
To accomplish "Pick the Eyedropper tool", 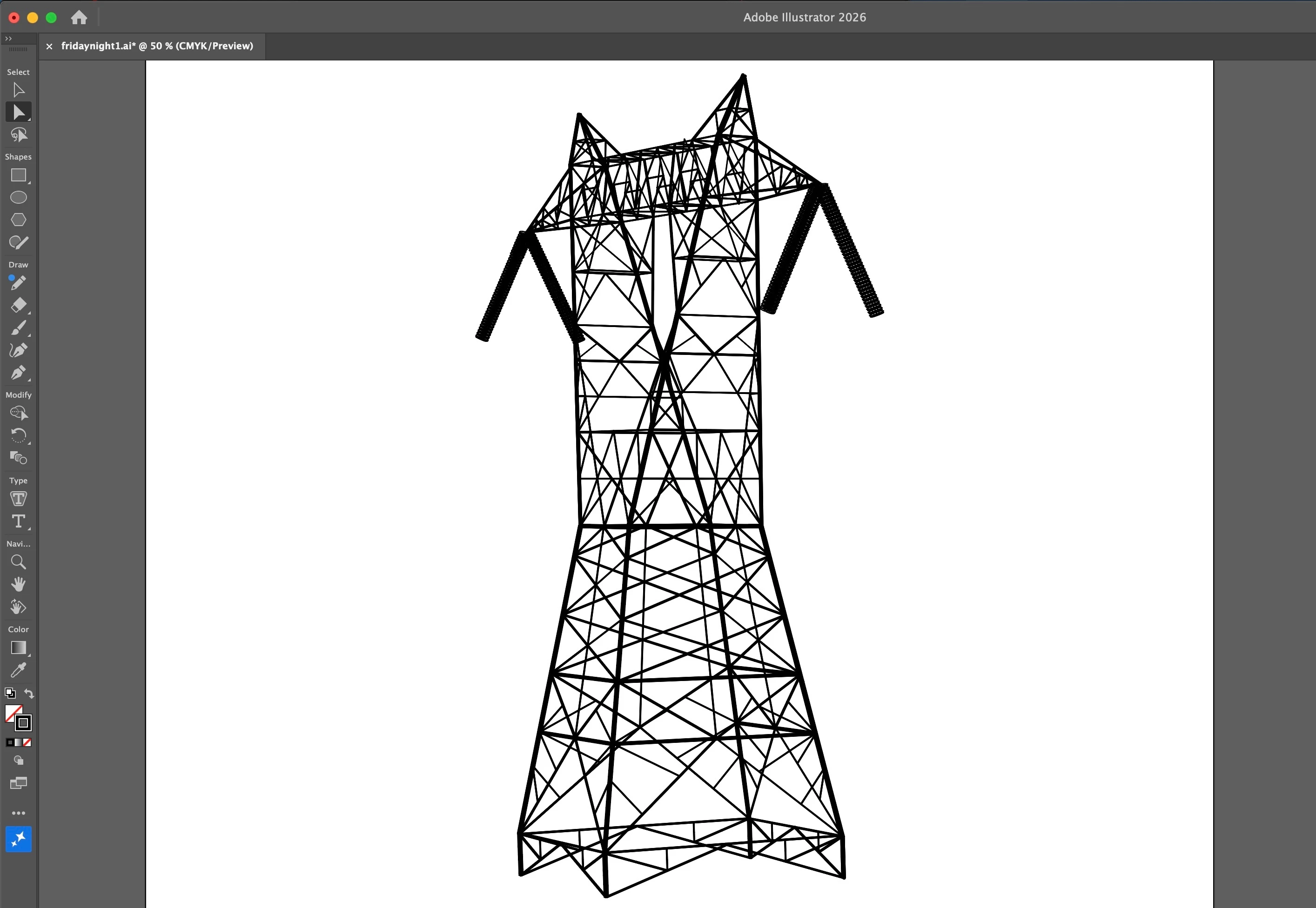I will click(x=18, y=670).
